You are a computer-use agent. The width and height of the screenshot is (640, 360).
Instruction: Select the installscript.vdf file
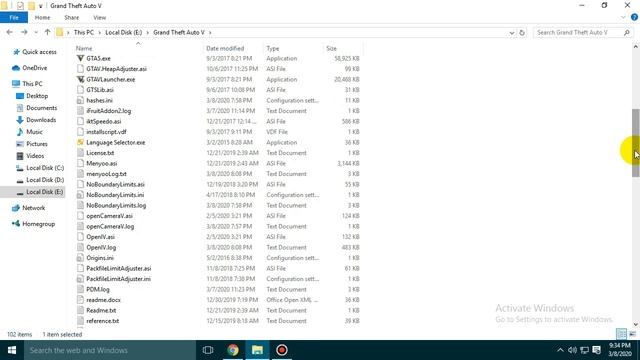click(106, 132)
